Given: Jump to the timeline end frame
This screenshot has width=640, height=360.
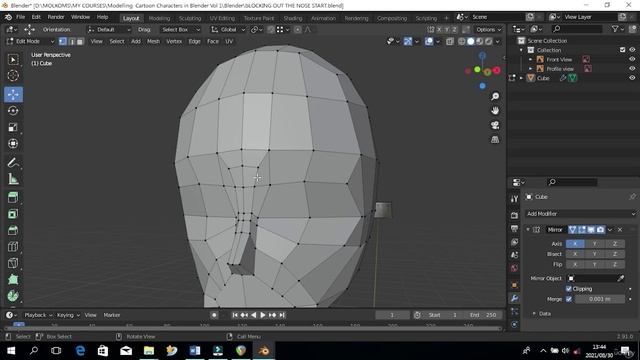Looking at the screenshot, I should point(282,315).
